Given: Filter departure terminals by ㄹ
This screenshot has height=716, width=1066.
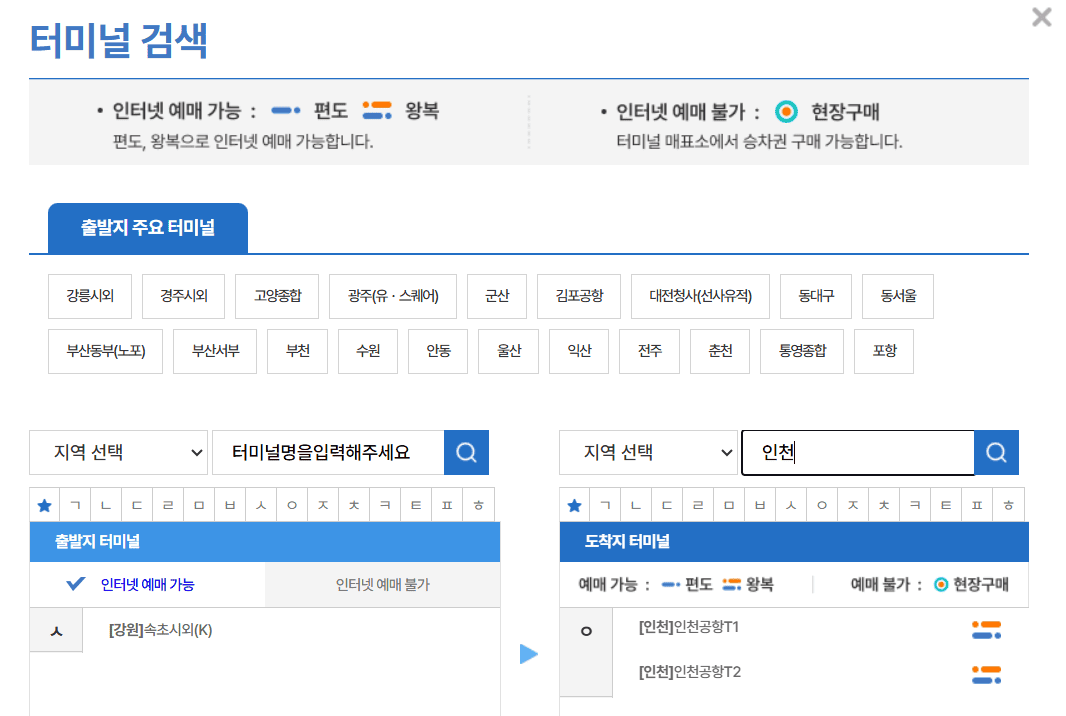Looking at the screenshot, I should click(168, 505).
